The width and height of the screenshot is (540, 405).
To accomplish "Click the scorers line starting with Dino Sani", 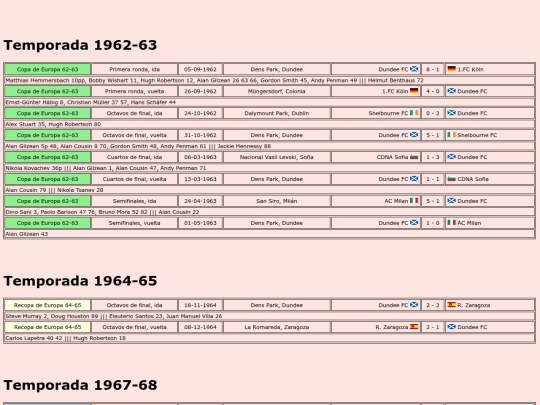I will click(269, 212).
